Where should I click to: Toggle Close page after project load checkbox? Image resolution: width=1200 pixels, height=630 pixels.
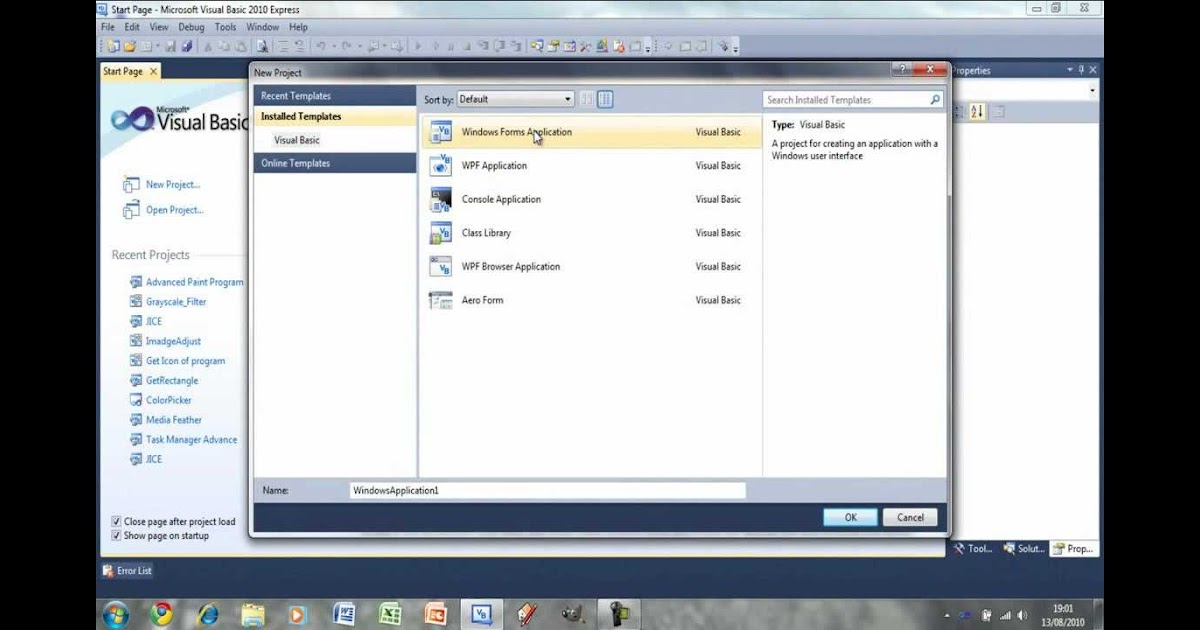[x=116, y=522]
